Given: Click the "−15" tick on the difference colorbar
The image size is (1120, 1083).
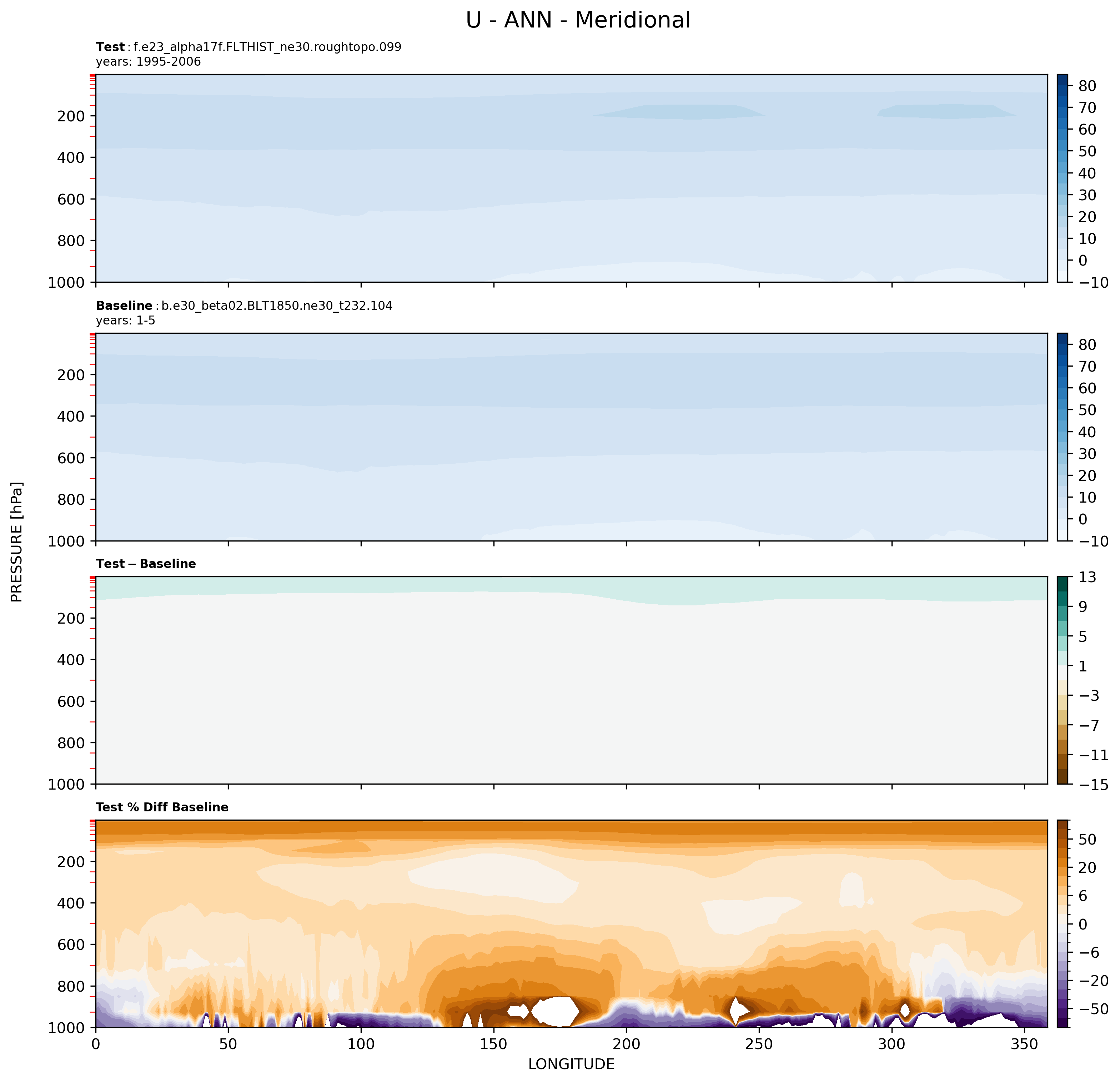Looking at the screenshot, I should (1093, 785).
